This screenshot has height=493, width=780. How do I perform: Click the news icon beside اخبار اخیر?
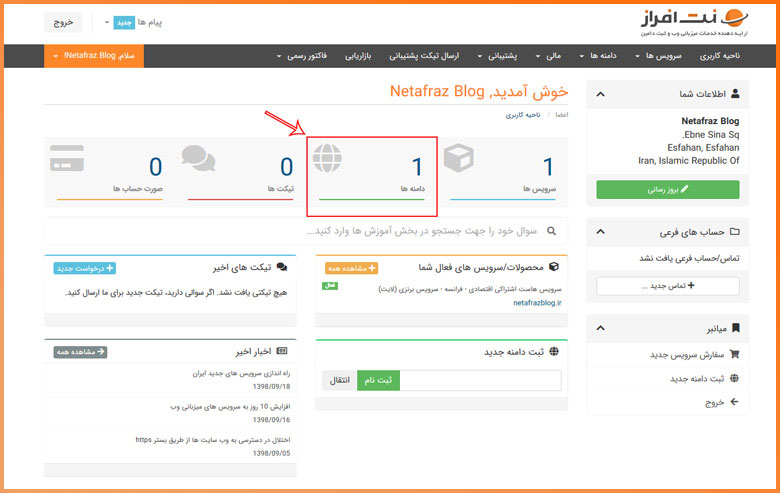(282, 351)
